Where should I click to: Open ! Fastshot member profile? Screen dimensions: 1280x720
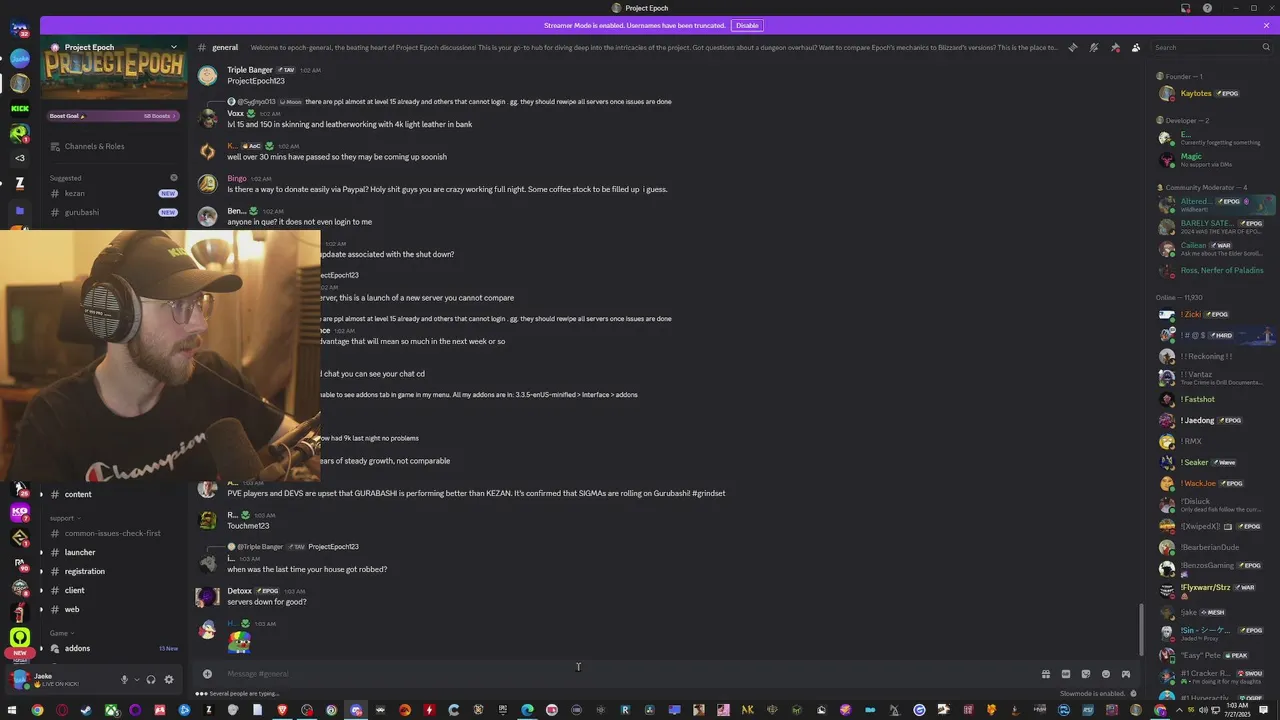1214,399
